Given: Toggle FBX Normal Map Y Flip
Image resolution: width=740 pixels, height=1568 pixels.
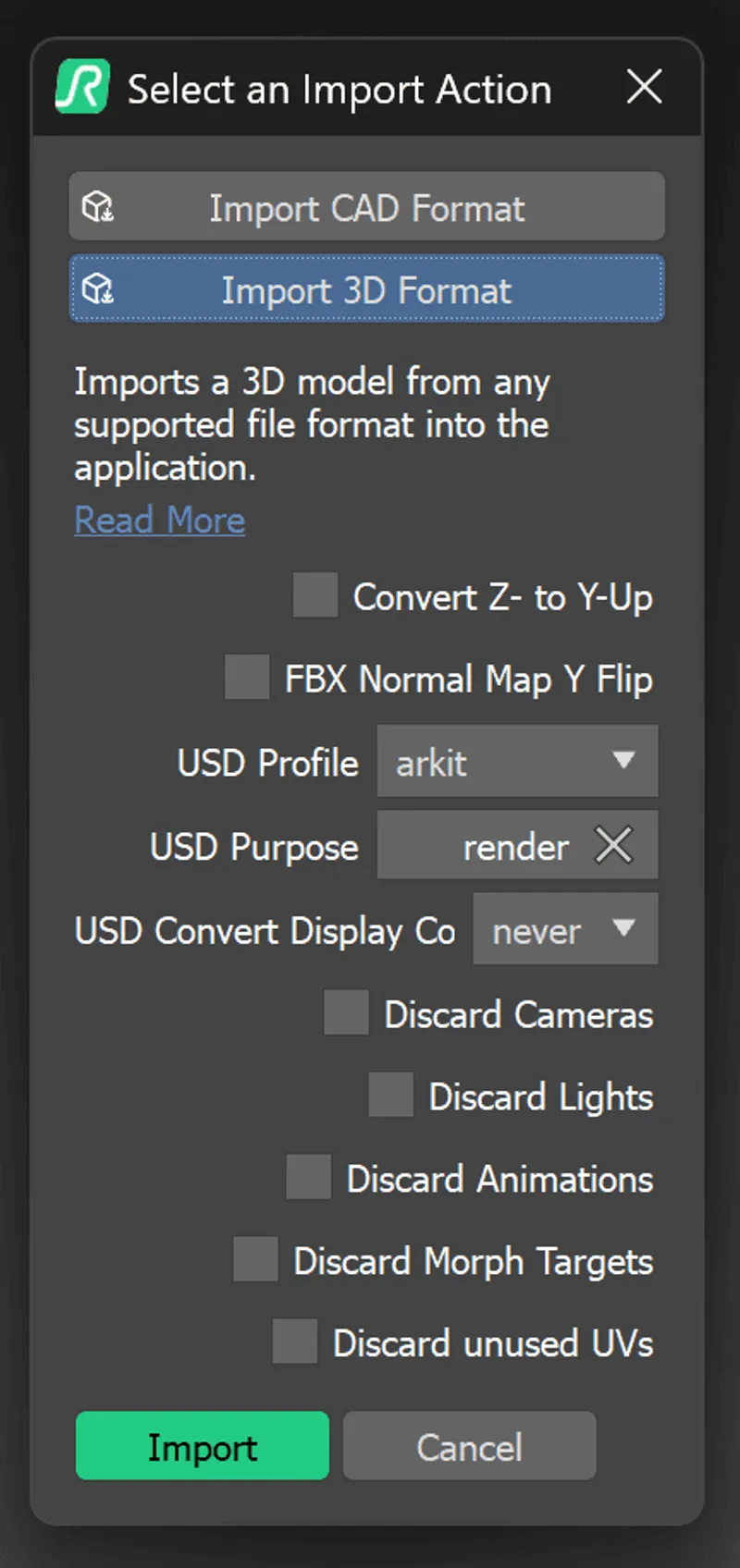Looking at the screenshot, I should tap(246, 677).
